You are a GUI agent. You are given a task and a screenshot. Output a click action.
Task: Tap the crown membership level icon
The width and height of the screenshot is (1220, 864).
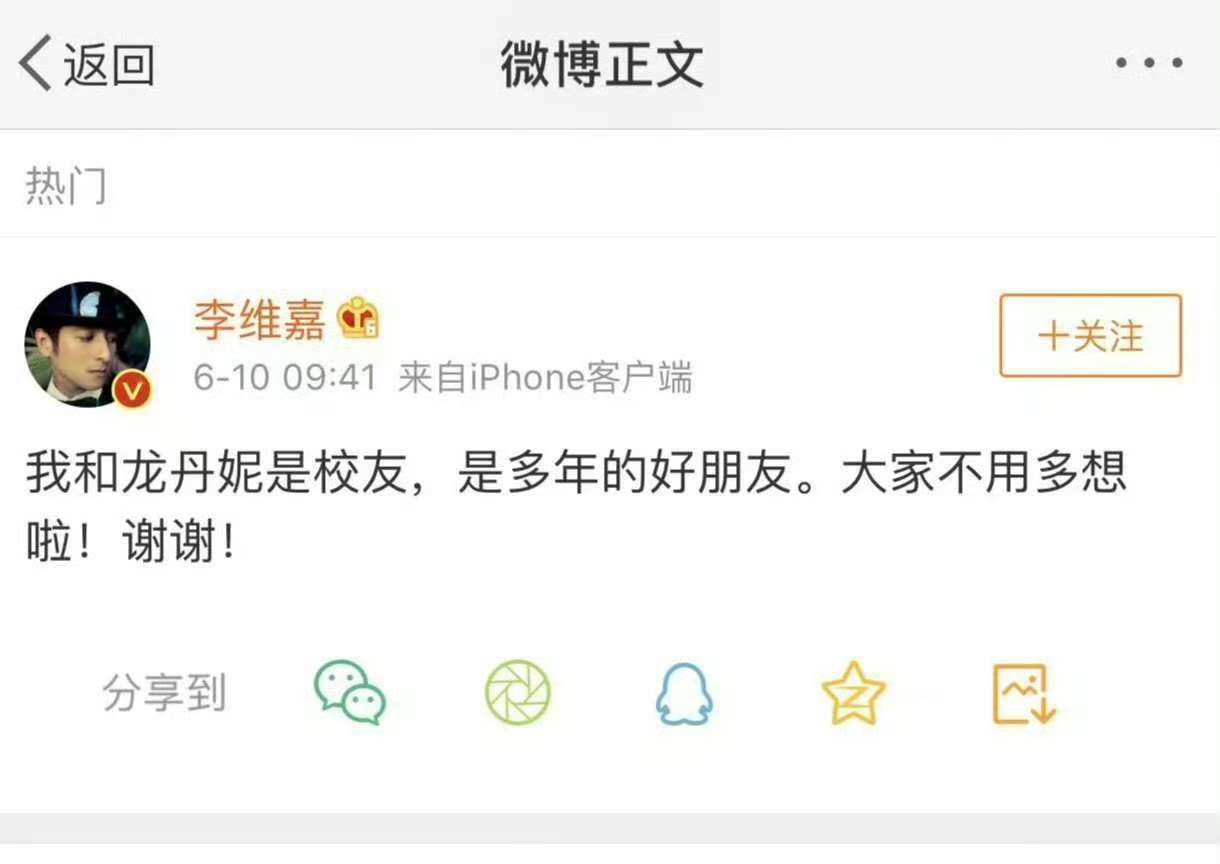[x=358, y=319]
